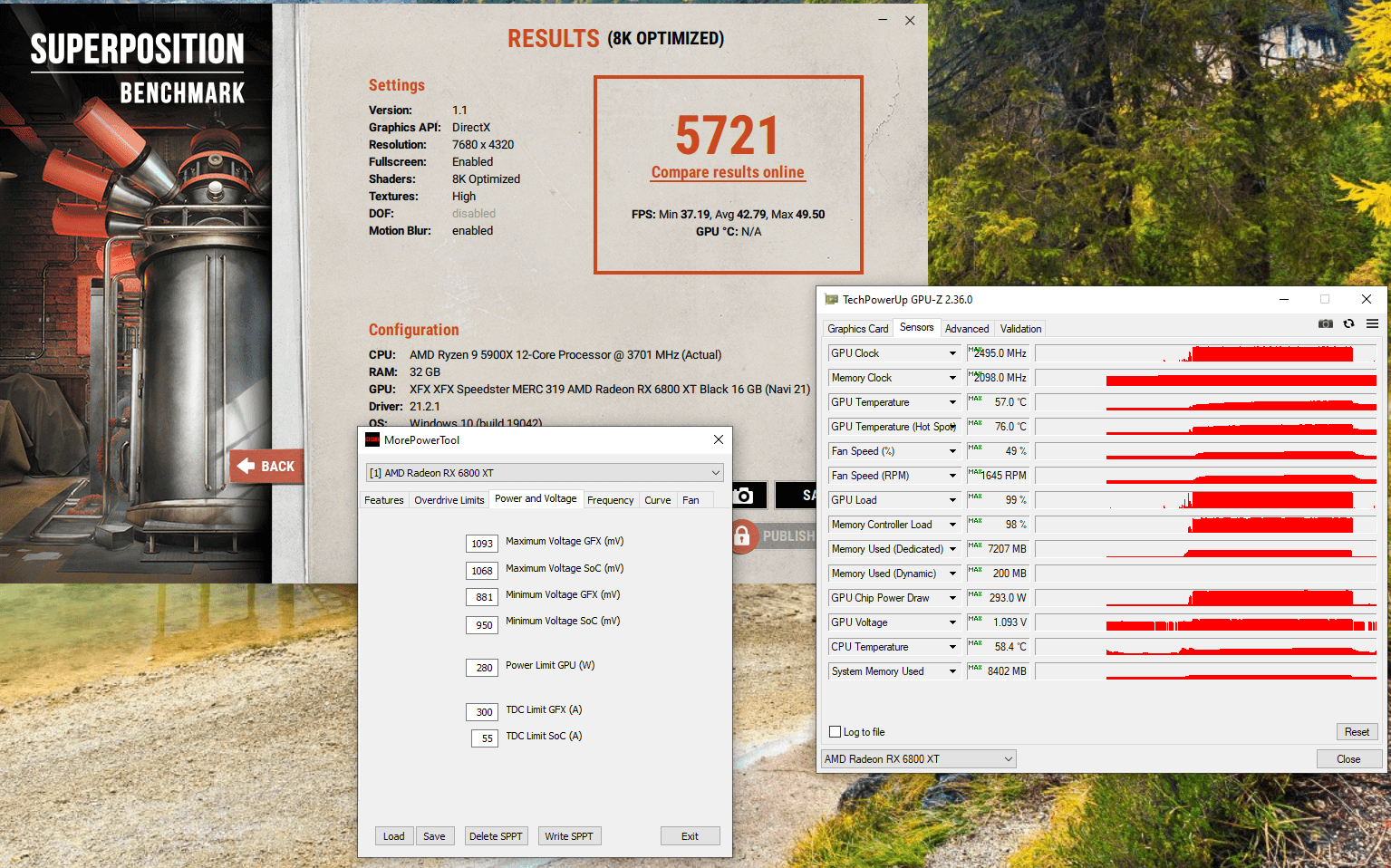Viewport: 1391px width, 868px height.
Task: Click the GPU-Z Reset button
Action: pyautogui.click(x=1357, y=732)
